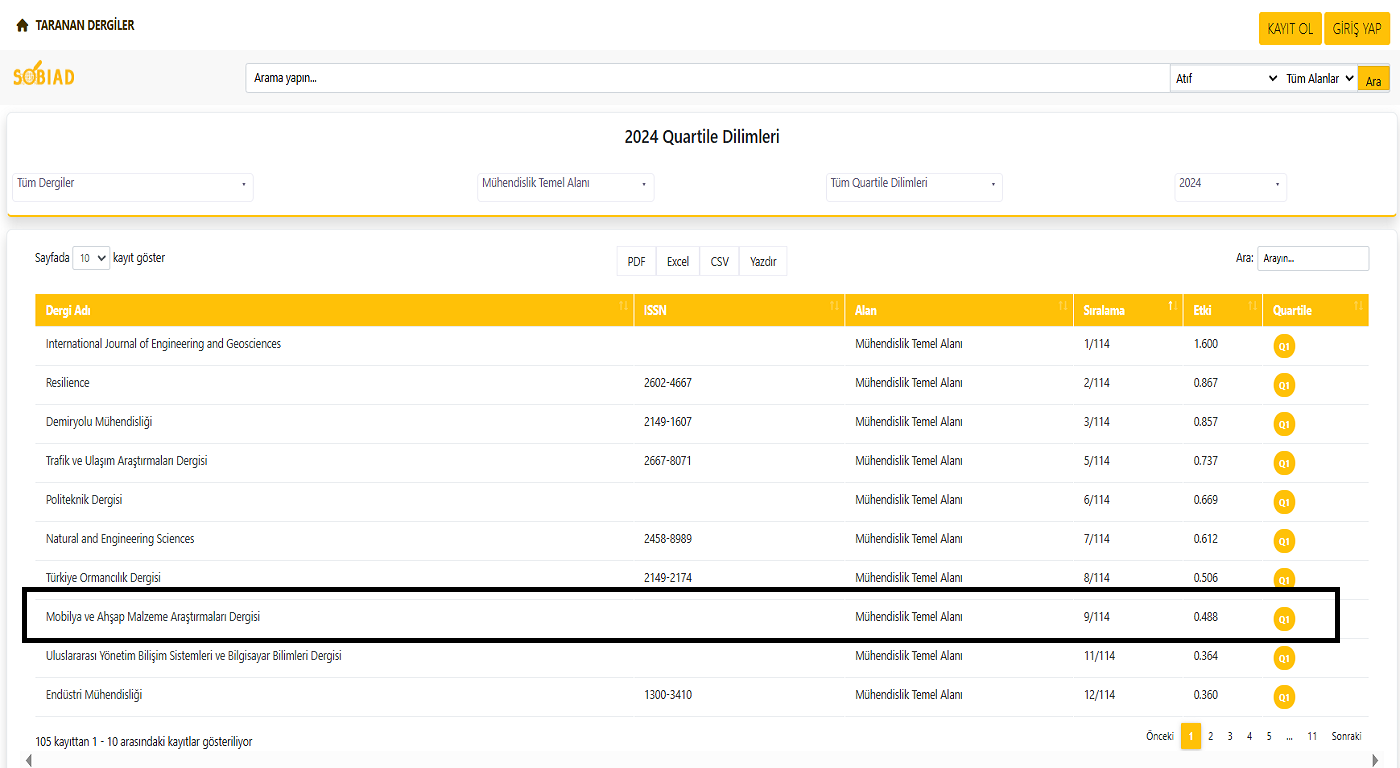Image resolution: width=1400 pixels, height=768 pixels.
Task: Click Uluslararası Yönetim Bilişim Sistemleri journal name
Action: tap(194, 656)
